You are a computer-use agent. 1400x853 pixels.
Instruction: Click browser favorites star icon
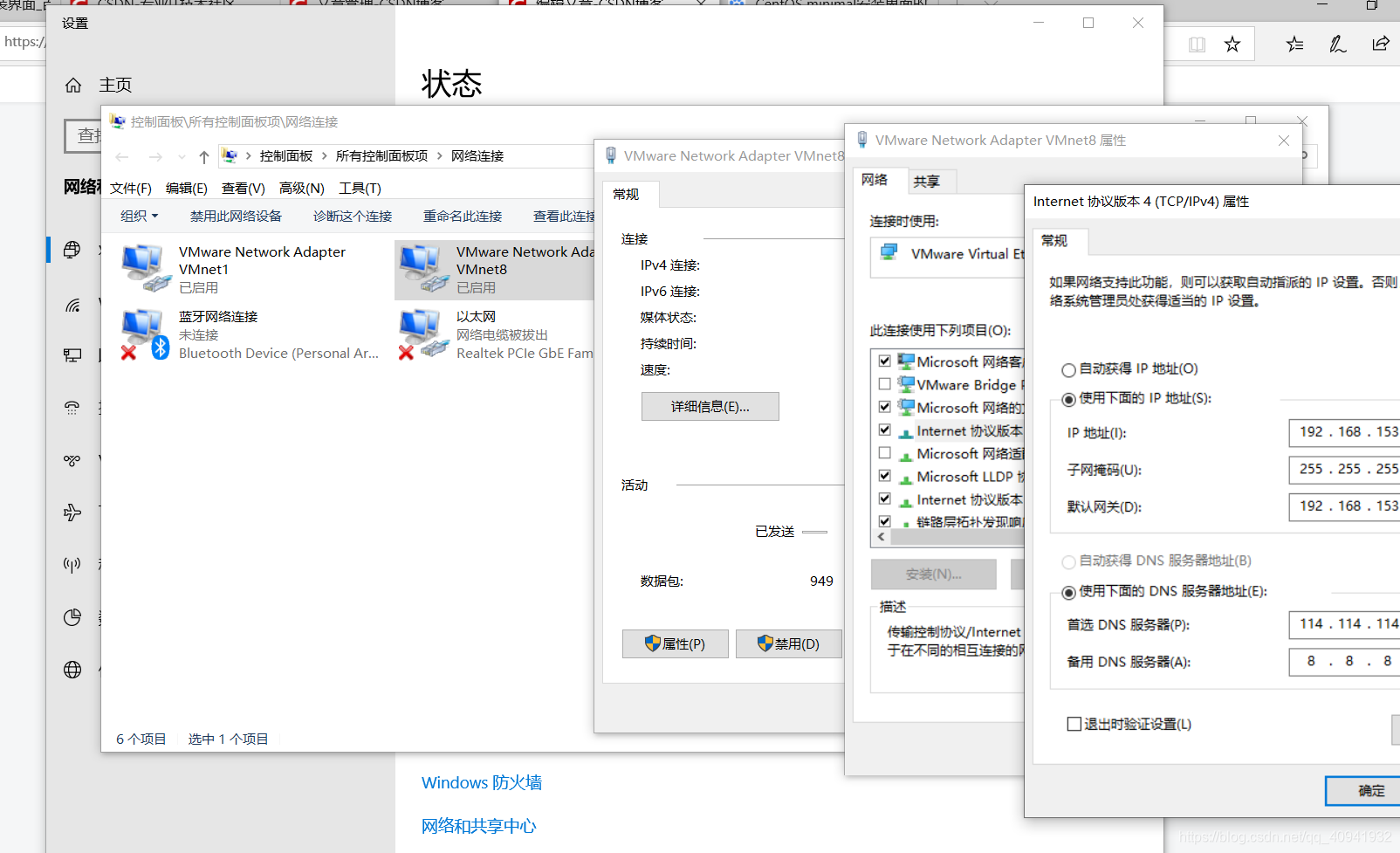1232,45
